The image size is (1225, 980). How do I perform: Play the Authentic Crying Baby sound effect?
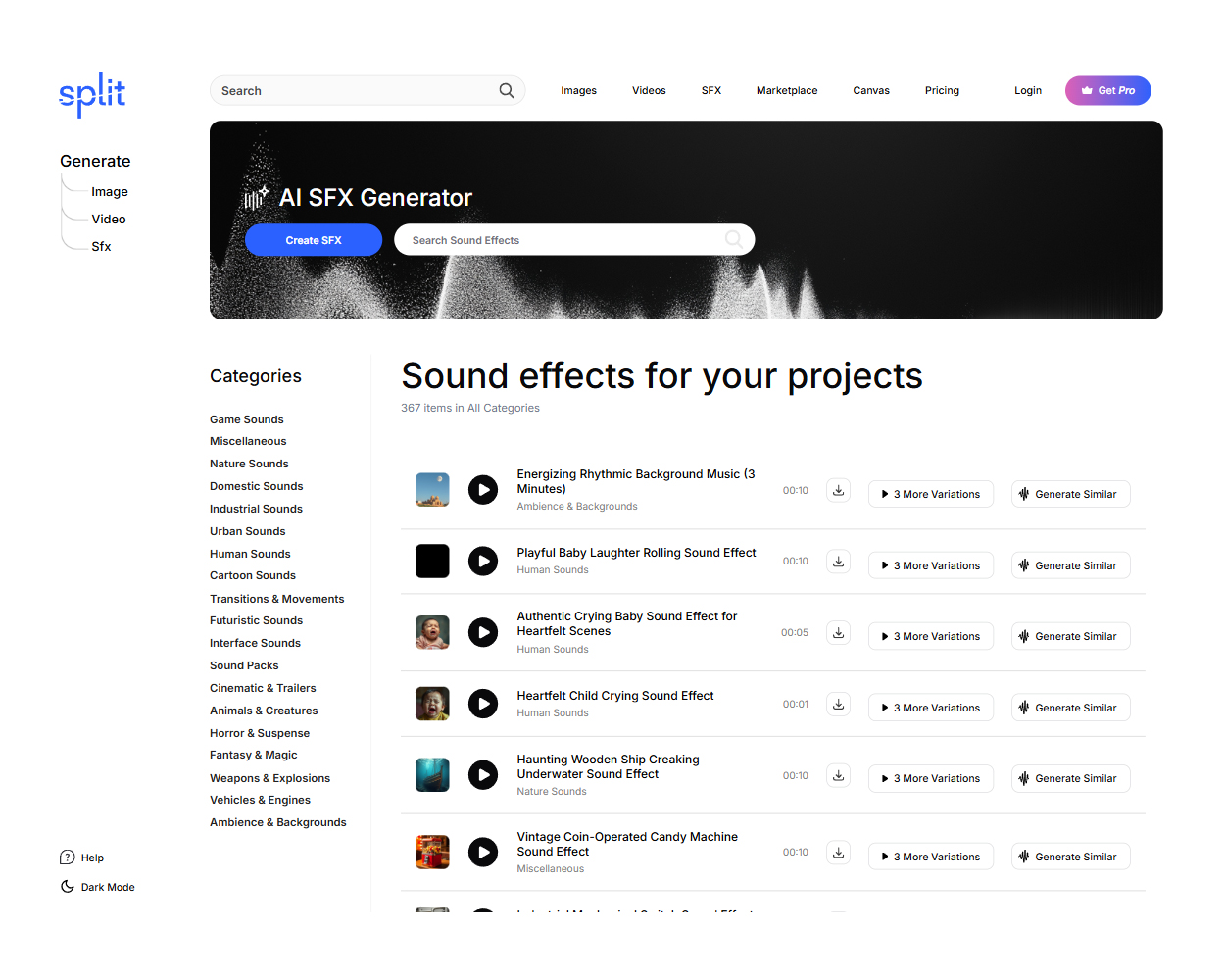coord(483,632)
